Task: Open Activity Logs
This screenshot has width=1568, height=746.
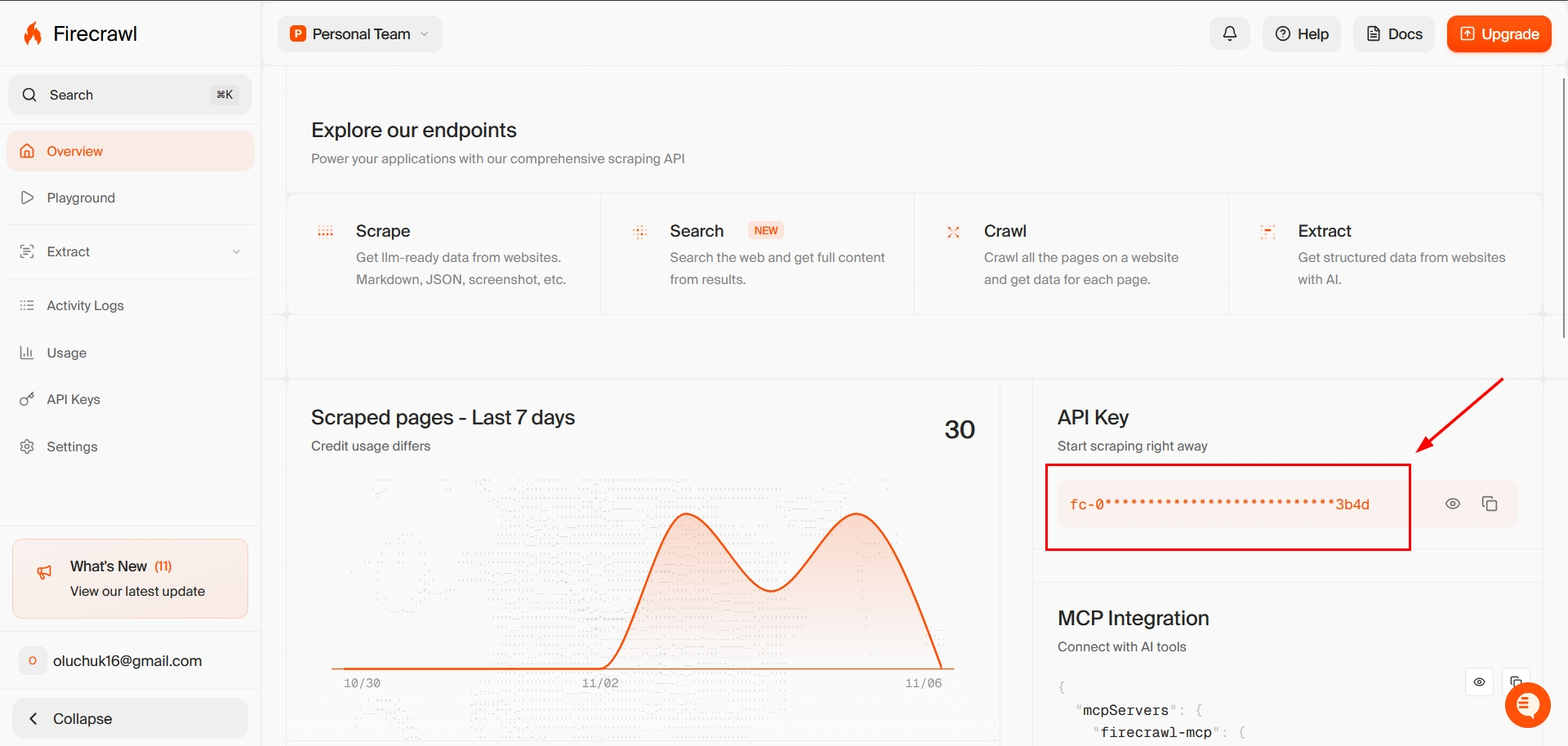Action: click(x=131, y=305)
